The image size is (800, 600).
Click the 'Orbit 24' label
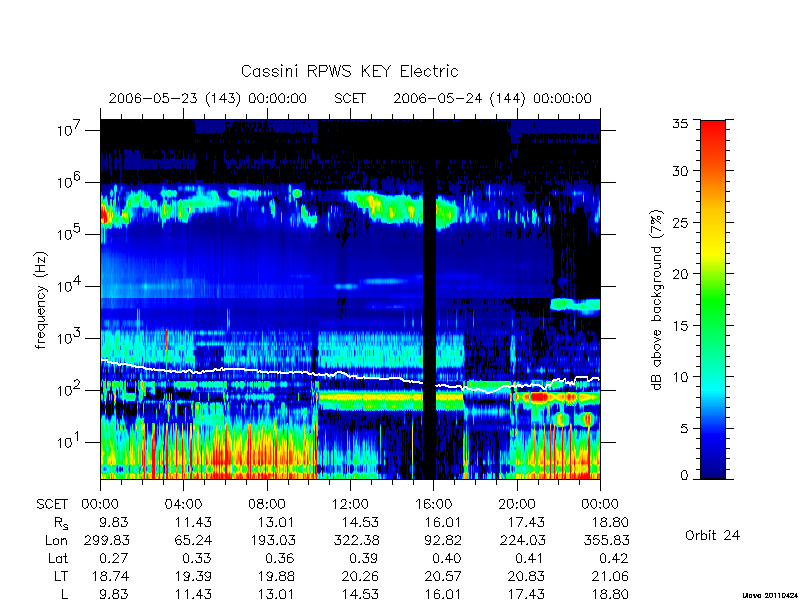tap(712, 535)
